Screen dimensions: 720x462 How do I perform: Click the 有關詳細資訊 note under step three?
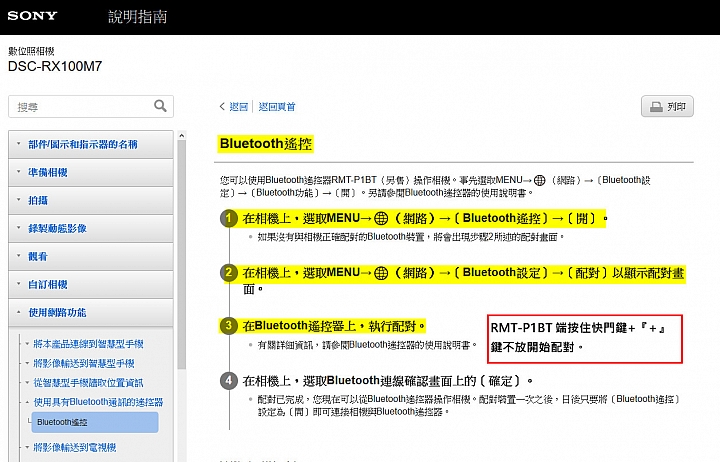(367, 345)
